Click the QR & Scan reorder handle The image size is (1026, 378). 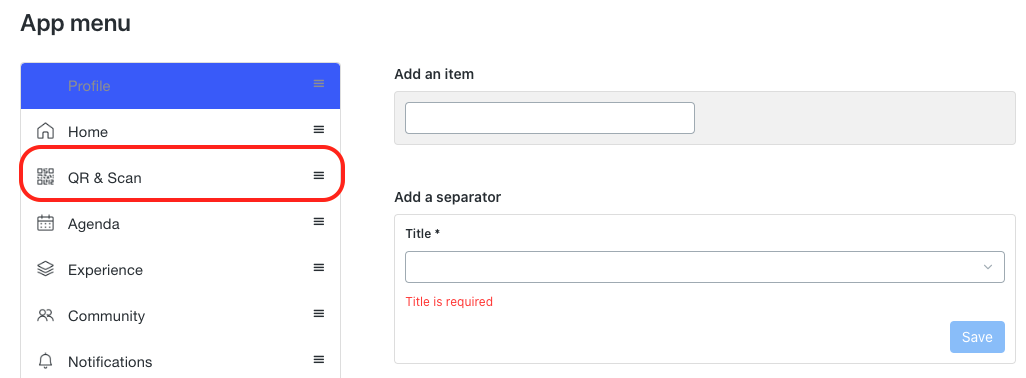click(x=319, y=175)
